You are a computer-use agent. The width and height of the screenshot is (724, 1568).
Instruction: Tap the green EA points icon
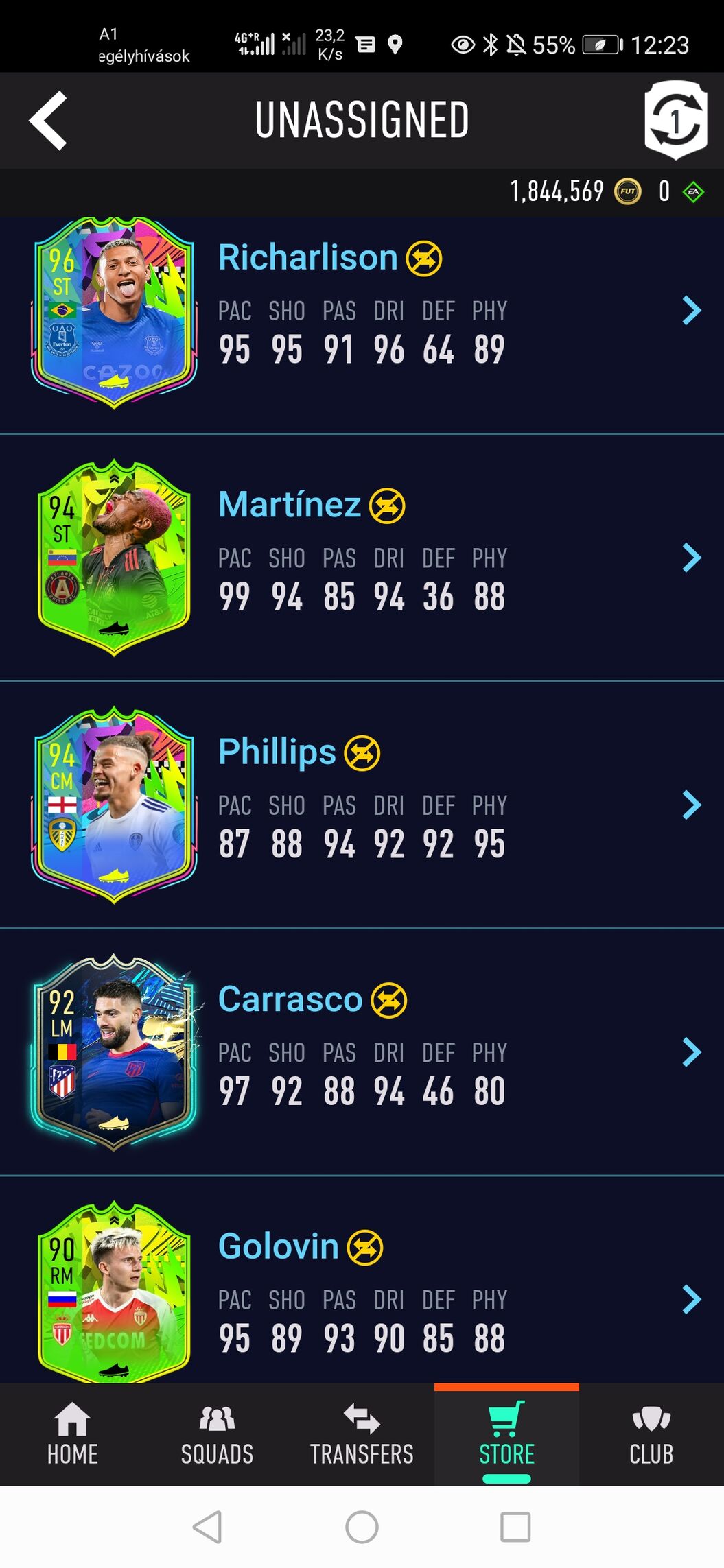(x=693, y=192)
